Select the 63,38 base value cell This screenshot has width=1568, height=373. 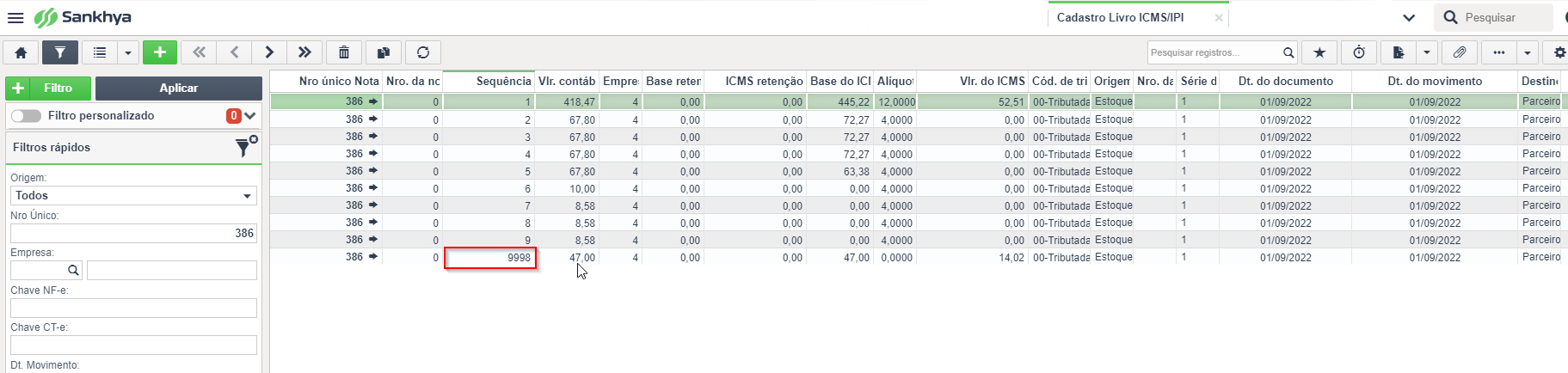840,172
